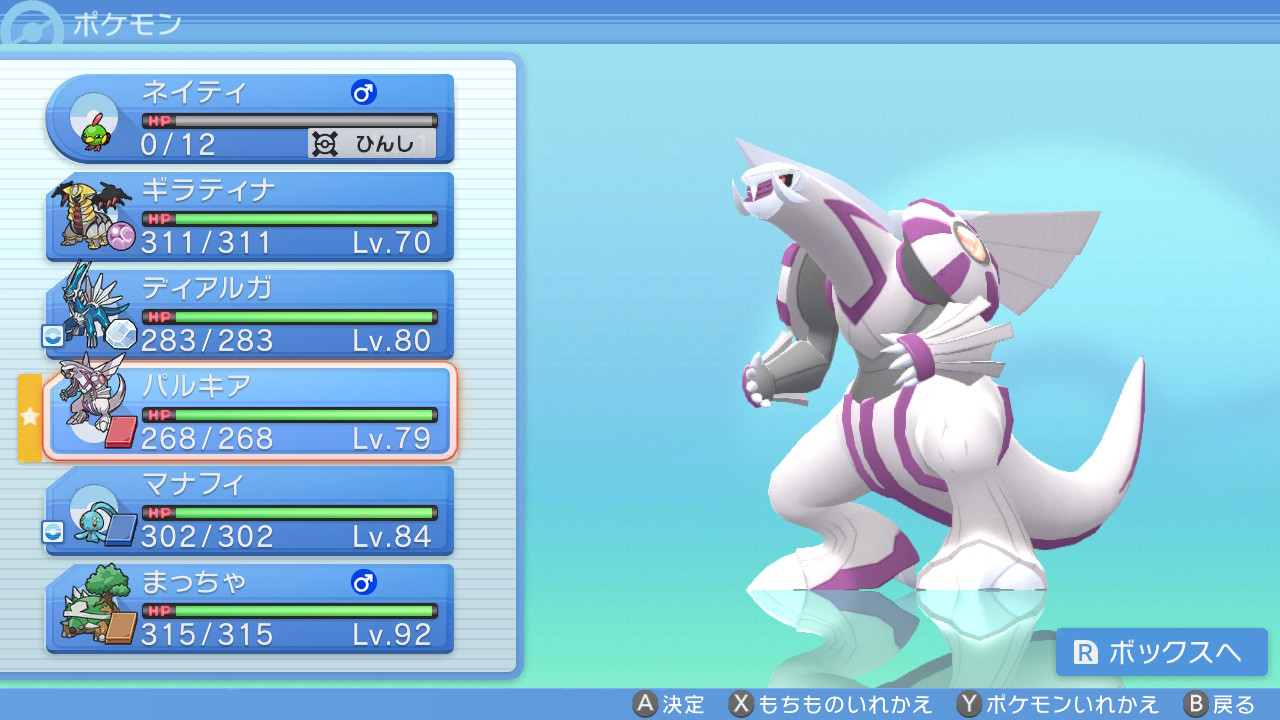
Task: Click the パルキア sprite icon
Action: point(92,392)
